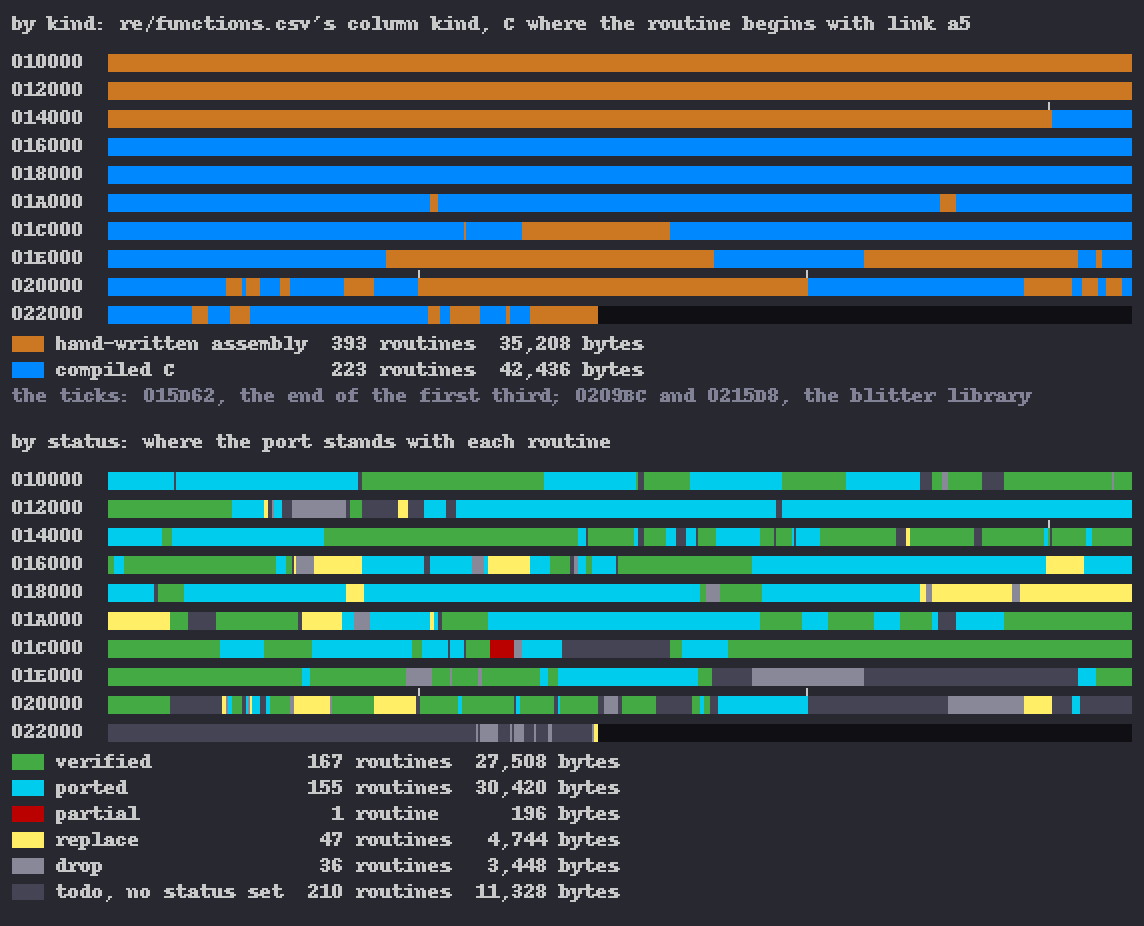This screenshot has width=1144, height=926.
Task: Click address 018000 in the by-status chart
Action: 47,592
